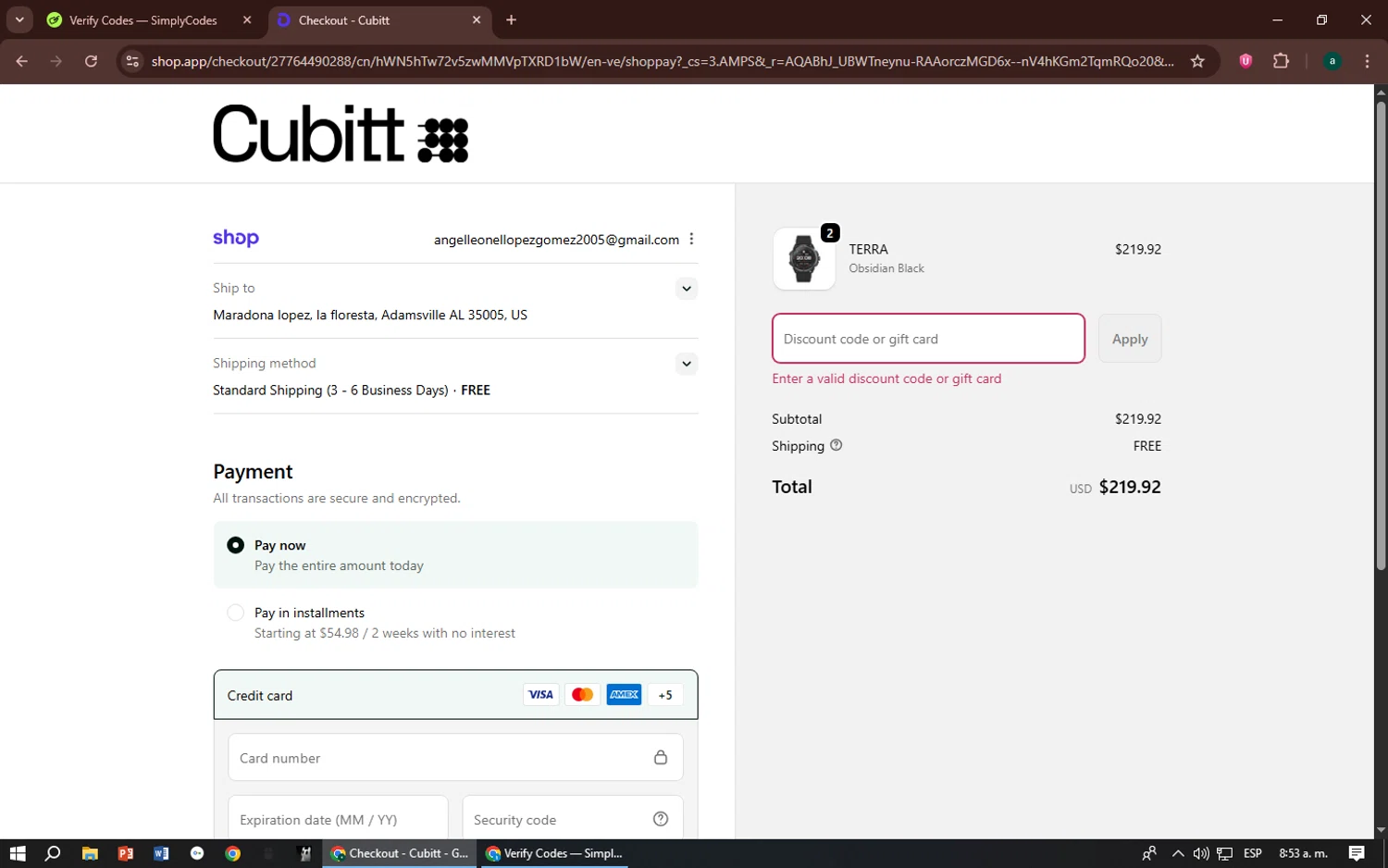The width and height of the screenshot is (1388, 868).
Task: Click the Shop Pay logo
Action: pos(236,238)
